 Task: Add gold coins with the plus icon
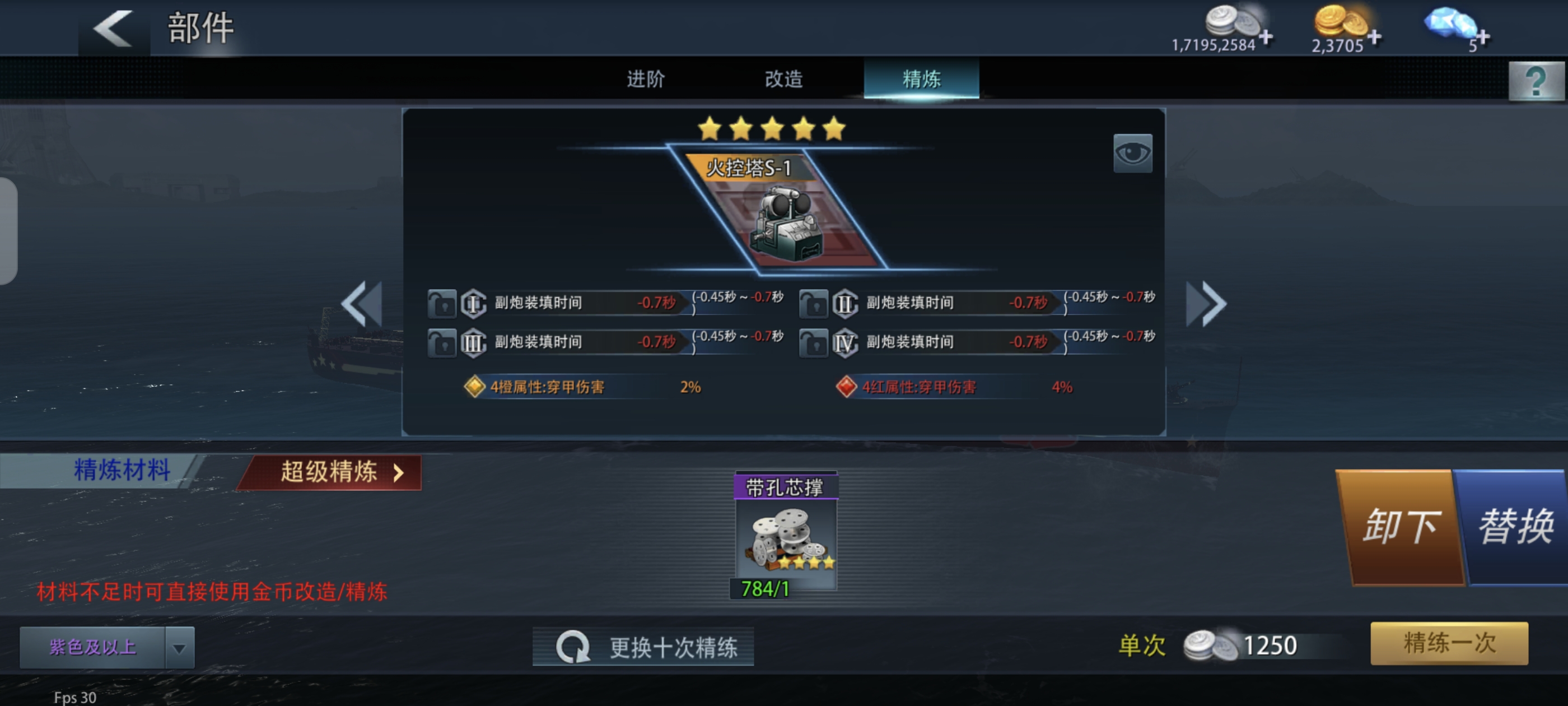tap(1374, 37)
